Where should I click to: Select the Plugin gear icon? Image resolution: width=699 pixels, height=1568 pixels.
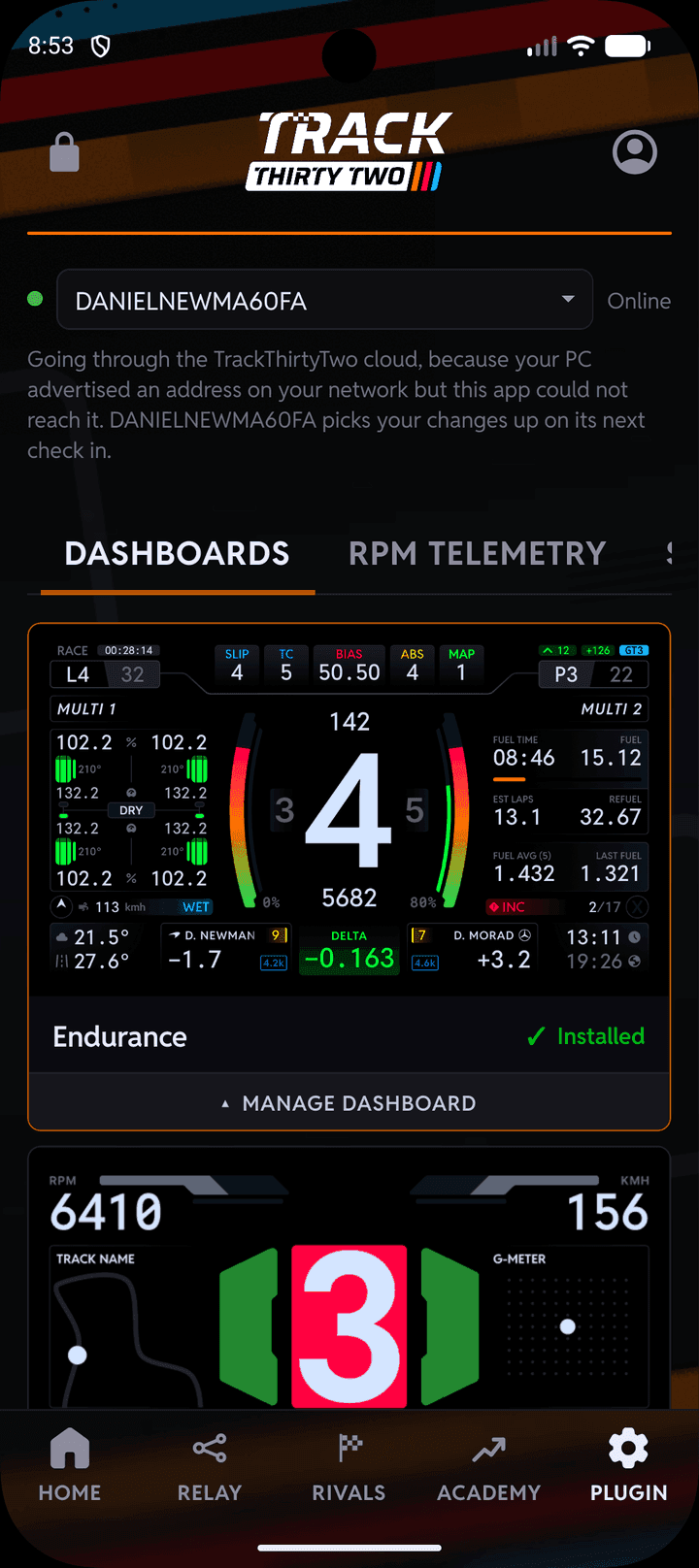click(628, 1449)
